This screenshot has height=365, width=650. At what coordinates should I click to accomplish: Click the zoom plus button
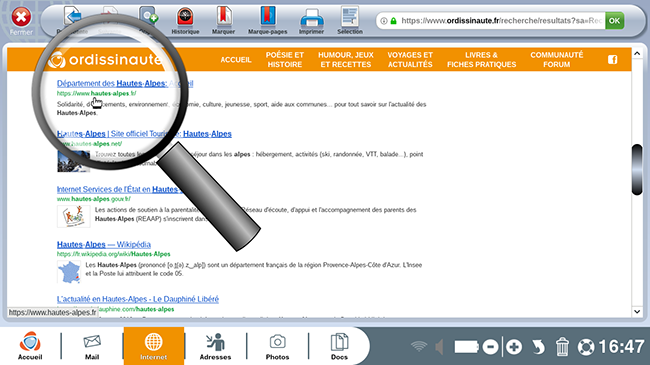(514, 347)
